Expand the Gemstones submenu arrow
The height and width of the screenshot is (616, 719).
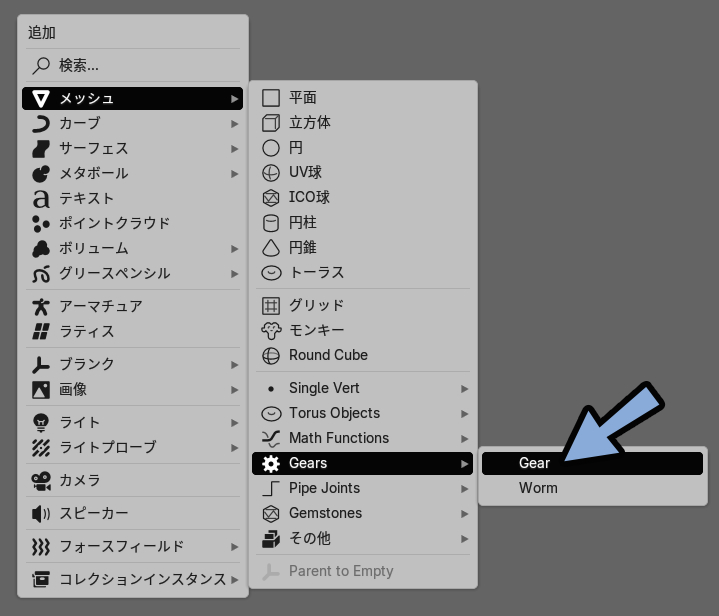465,514
